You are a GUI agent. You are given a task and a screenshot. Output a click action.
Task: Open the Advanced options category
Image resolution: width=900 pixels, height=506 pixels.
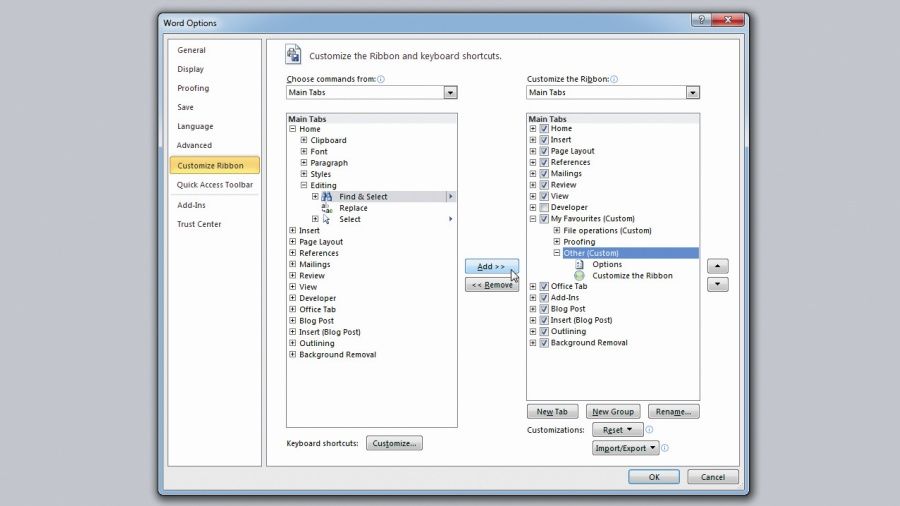[x=194, y=145]
